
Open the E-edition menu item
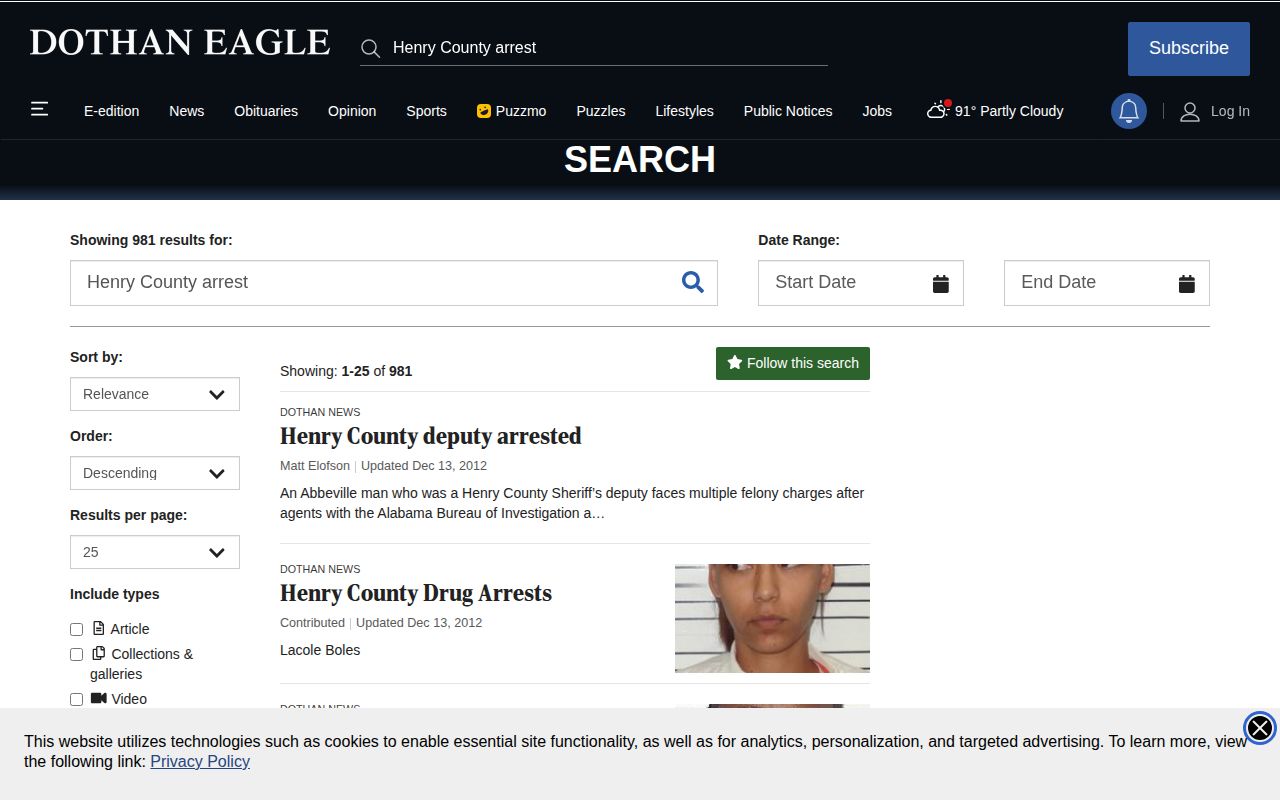112,111
